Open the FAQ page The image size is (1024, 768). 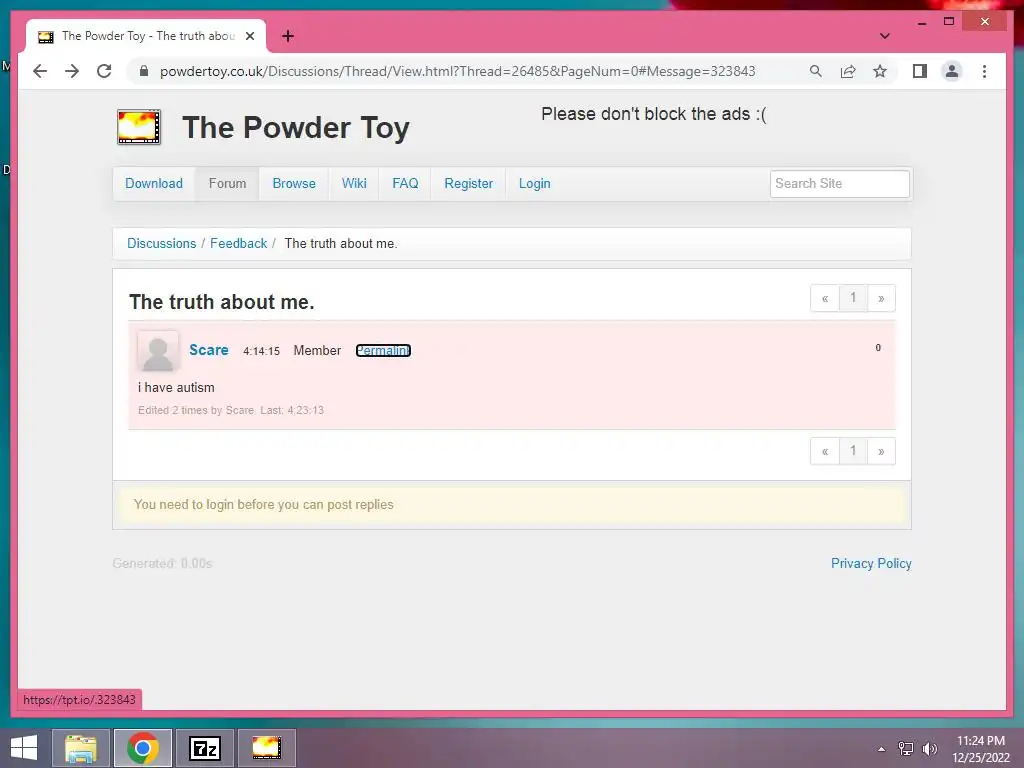click(405, 184)
